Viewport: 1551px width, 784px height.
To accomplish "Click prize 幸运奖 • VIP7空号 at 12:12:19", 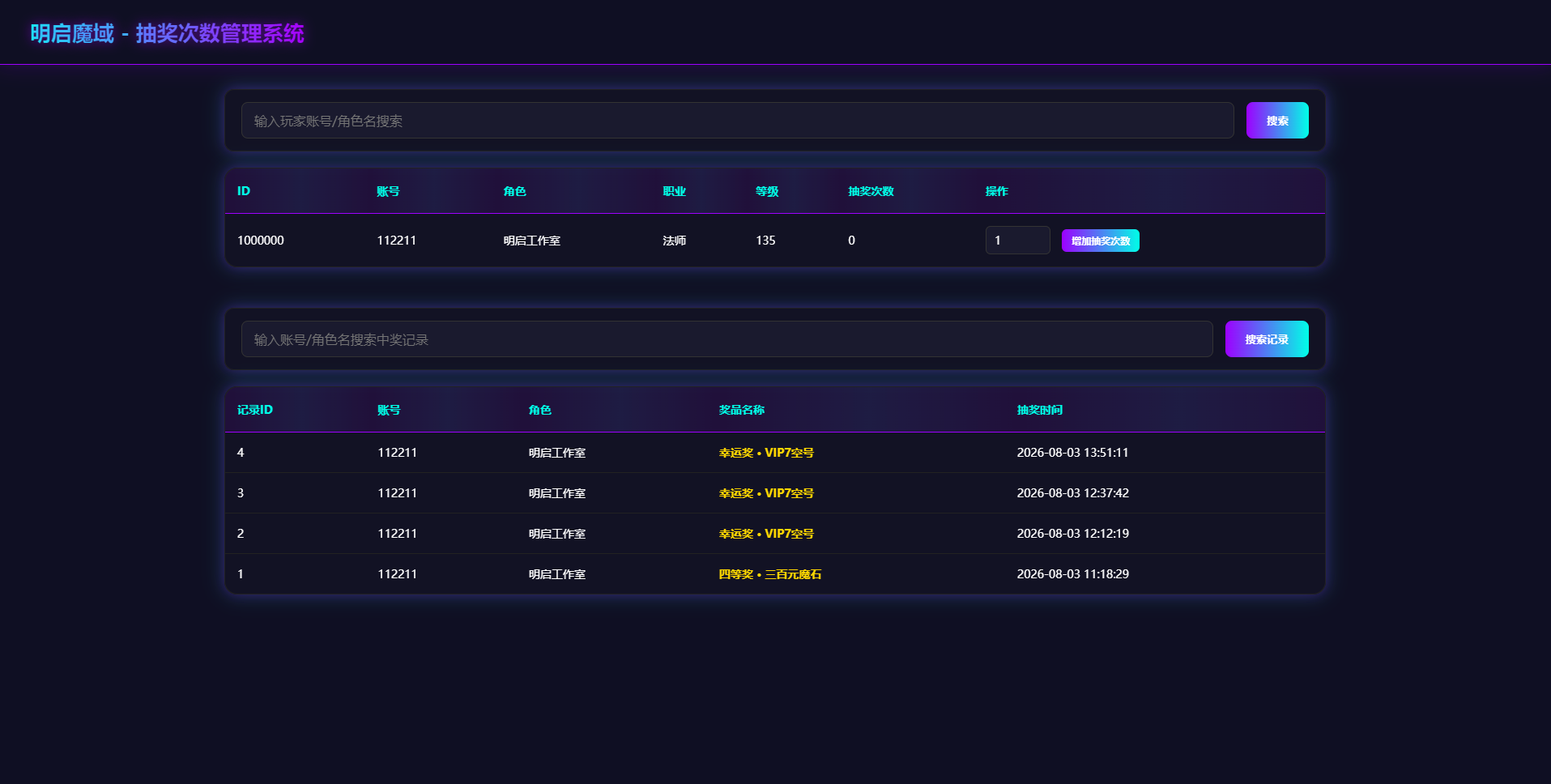I will [766, 534].
